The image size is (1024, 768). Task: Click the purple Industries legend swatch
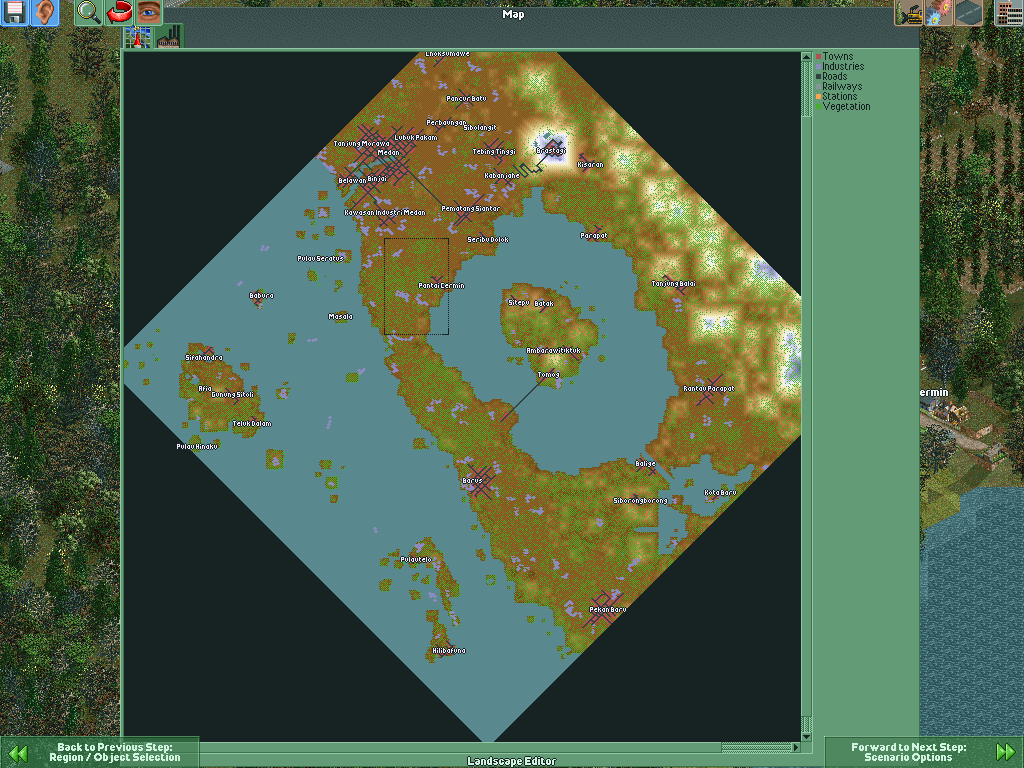[818, 67]
